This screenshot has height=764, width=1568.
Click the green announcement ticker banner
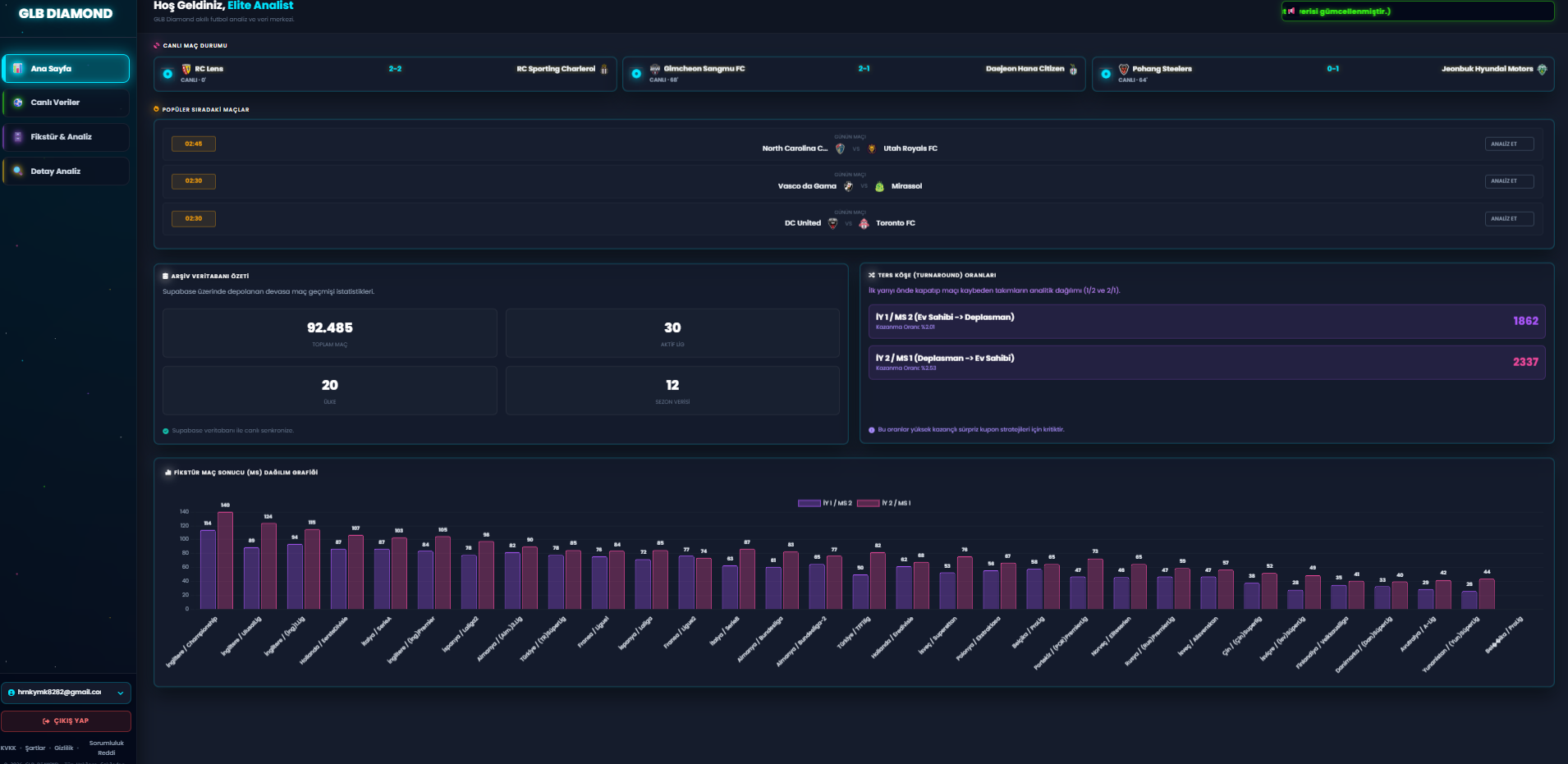pyautogui.click(x=1418, y=11)
